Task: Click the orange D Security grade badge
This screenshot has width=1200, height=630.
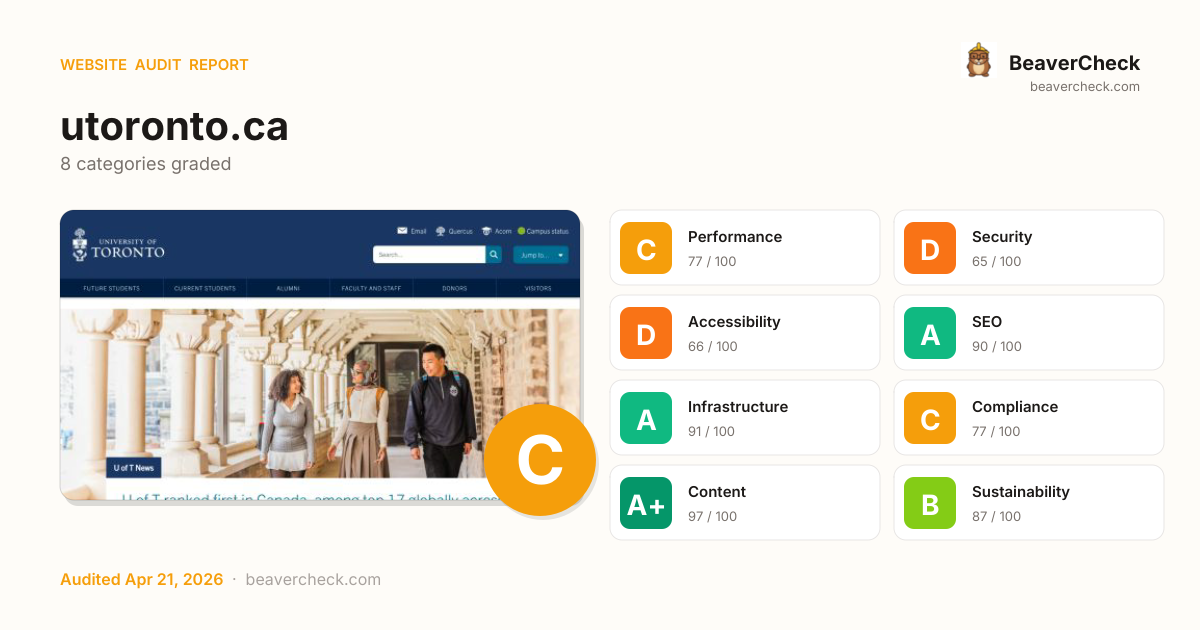Action: point(930,248)
